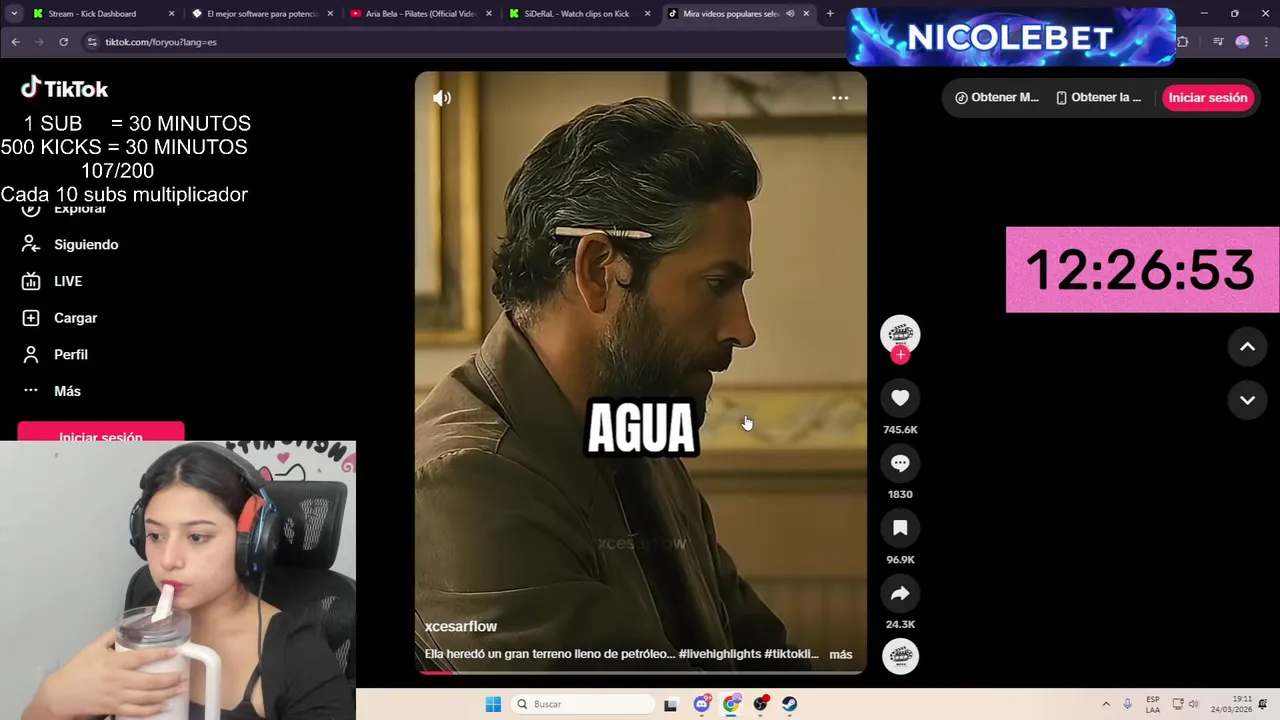The width and height of the screenshot is (1280, 720).
Task: Switch to the Aria Bela - Pilates tab
Action: tap(420, 14)
